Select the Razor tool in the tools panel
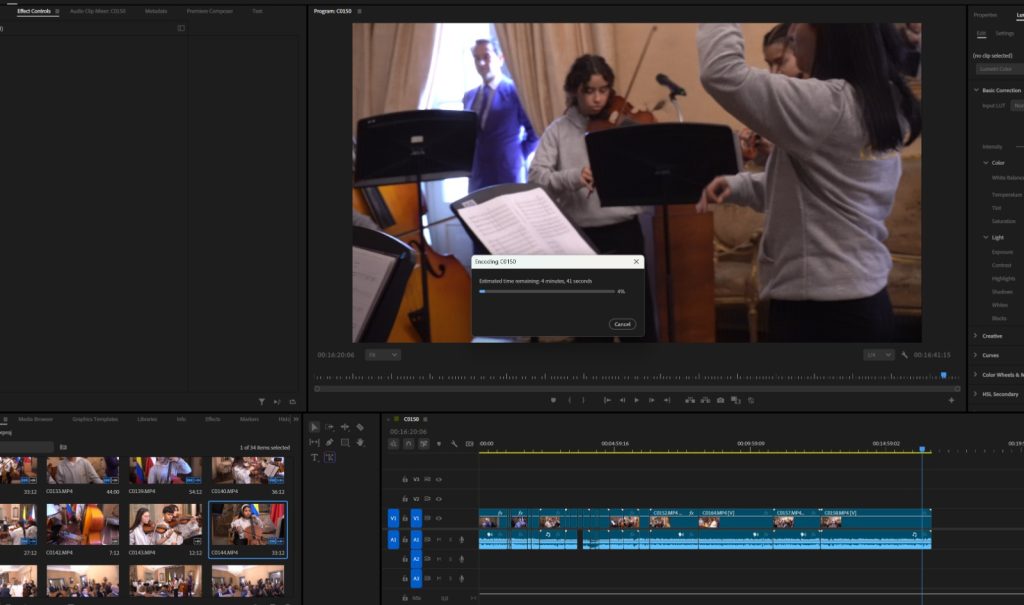 tap(360, 427)
